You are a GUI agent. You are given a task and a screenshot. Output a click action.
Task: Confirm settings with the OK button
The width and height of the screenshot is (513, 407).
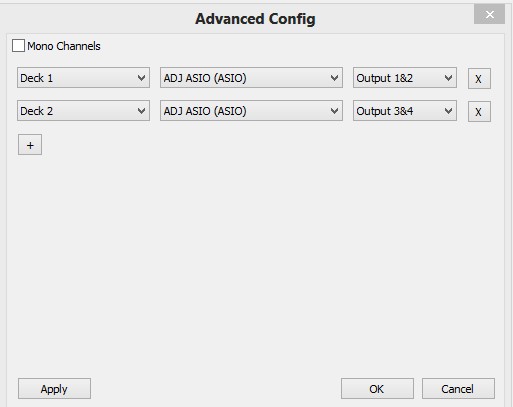(x=377, y=389)
